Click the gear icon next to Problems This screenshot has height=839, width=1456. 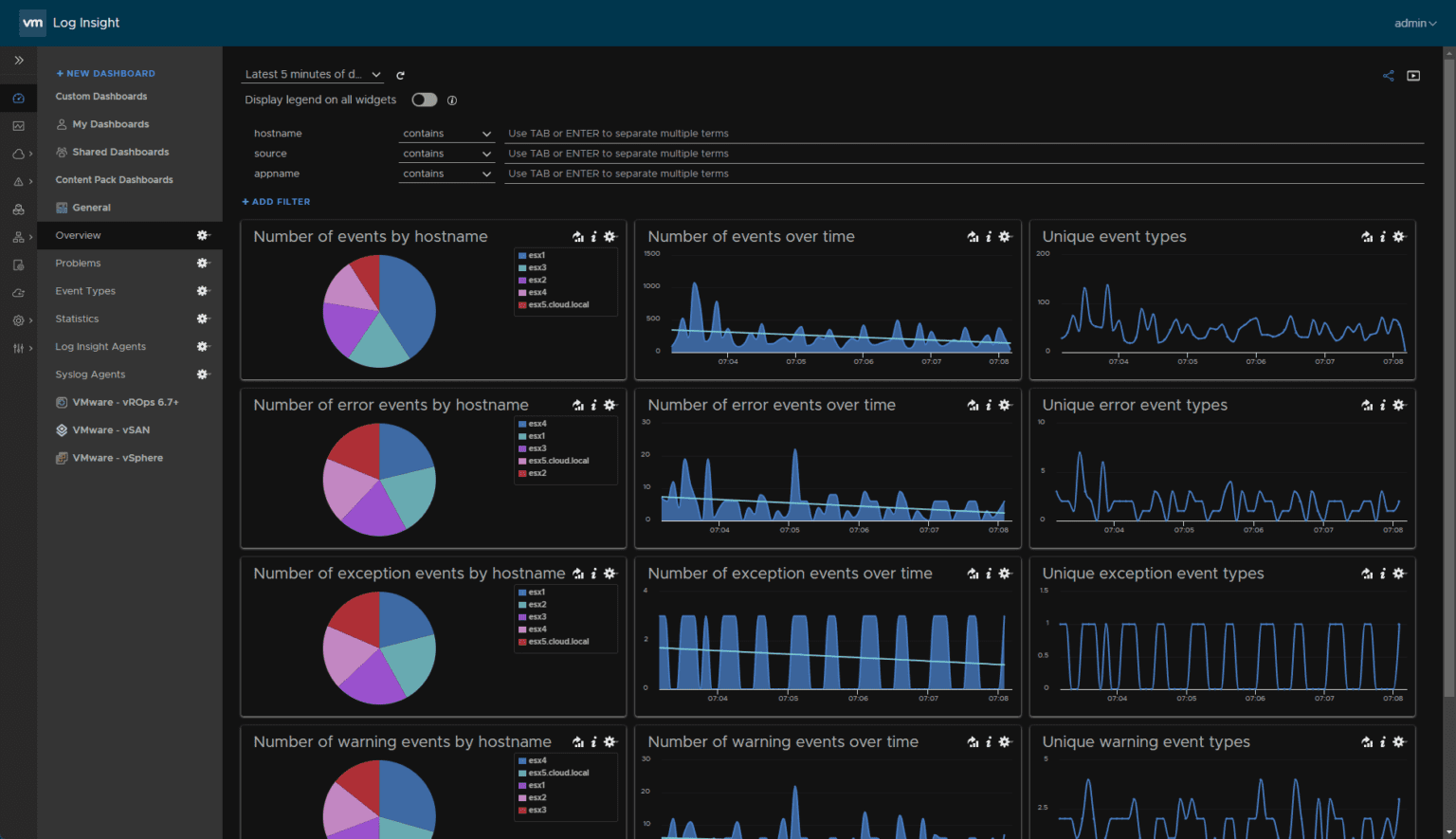click(202, 264)
